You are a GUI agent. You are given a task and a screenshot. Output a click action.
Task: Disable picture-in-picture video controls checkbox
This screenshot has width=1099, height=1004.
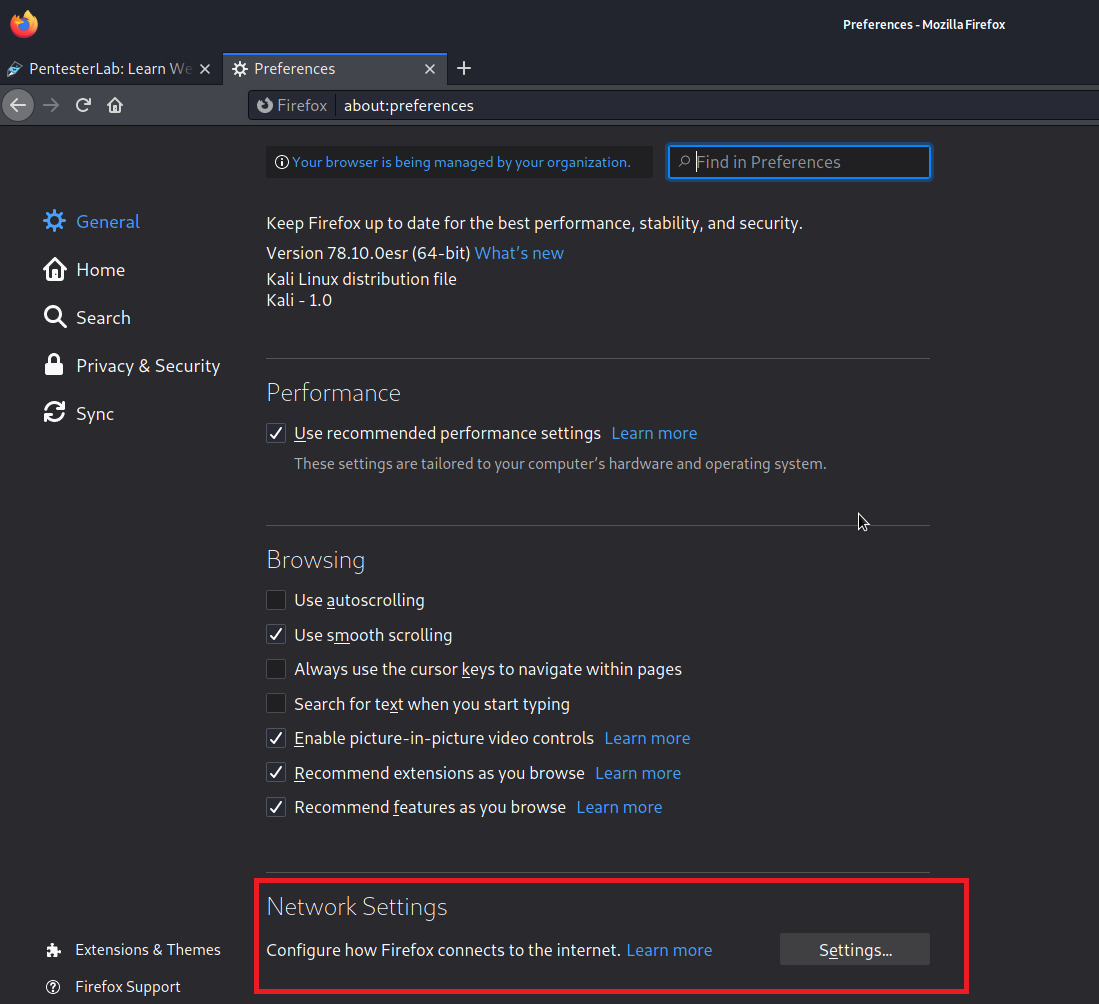(x=276, y=738)
